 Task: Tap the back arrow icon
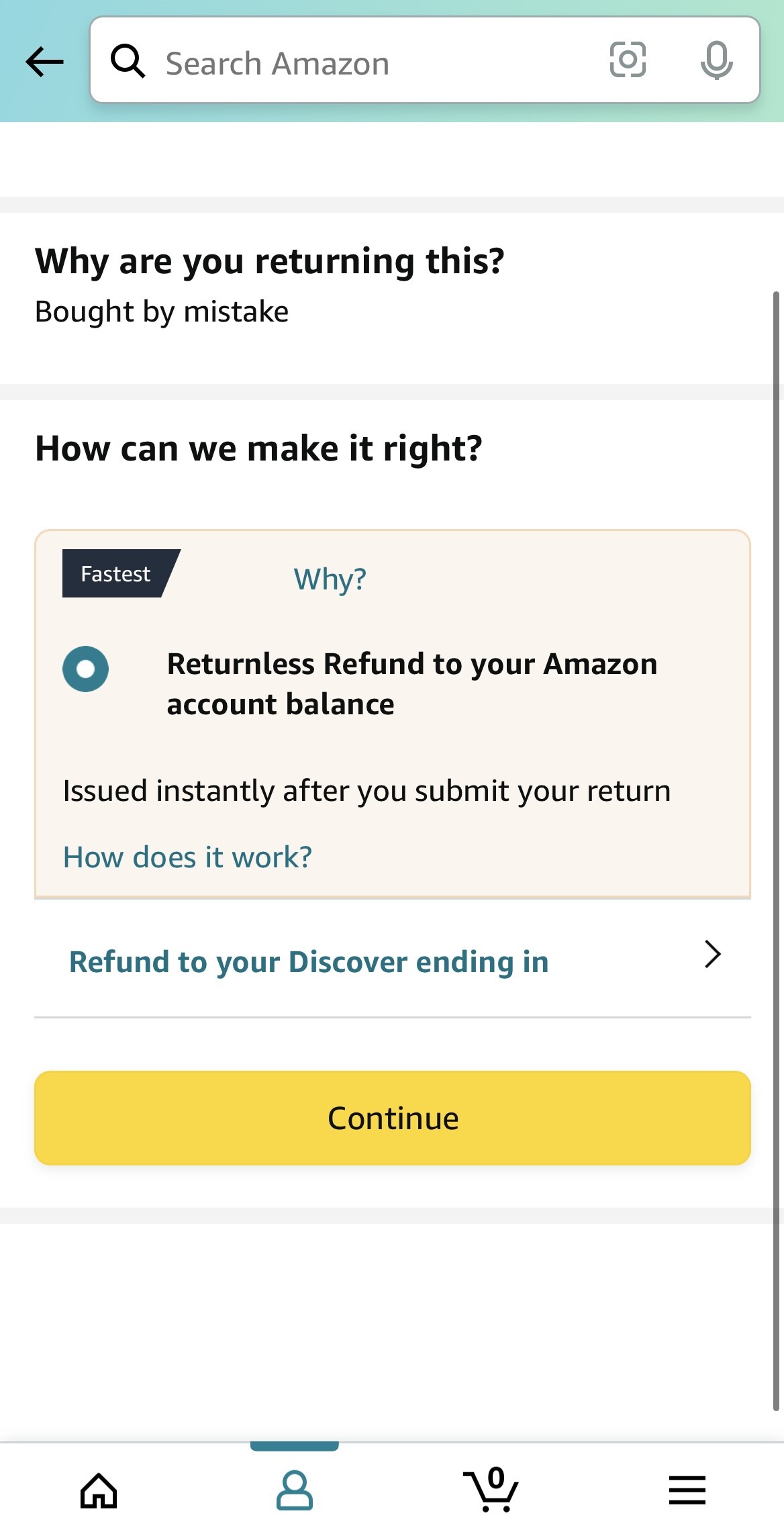click(x=44, y=62)
